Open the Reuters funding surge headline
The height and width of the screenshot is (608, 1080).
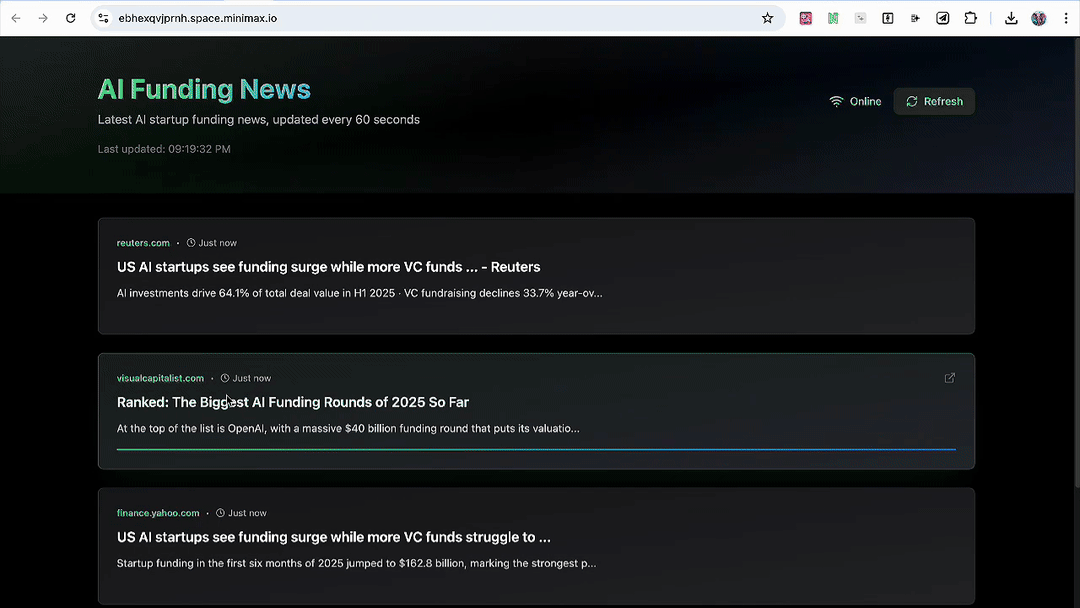328,267
